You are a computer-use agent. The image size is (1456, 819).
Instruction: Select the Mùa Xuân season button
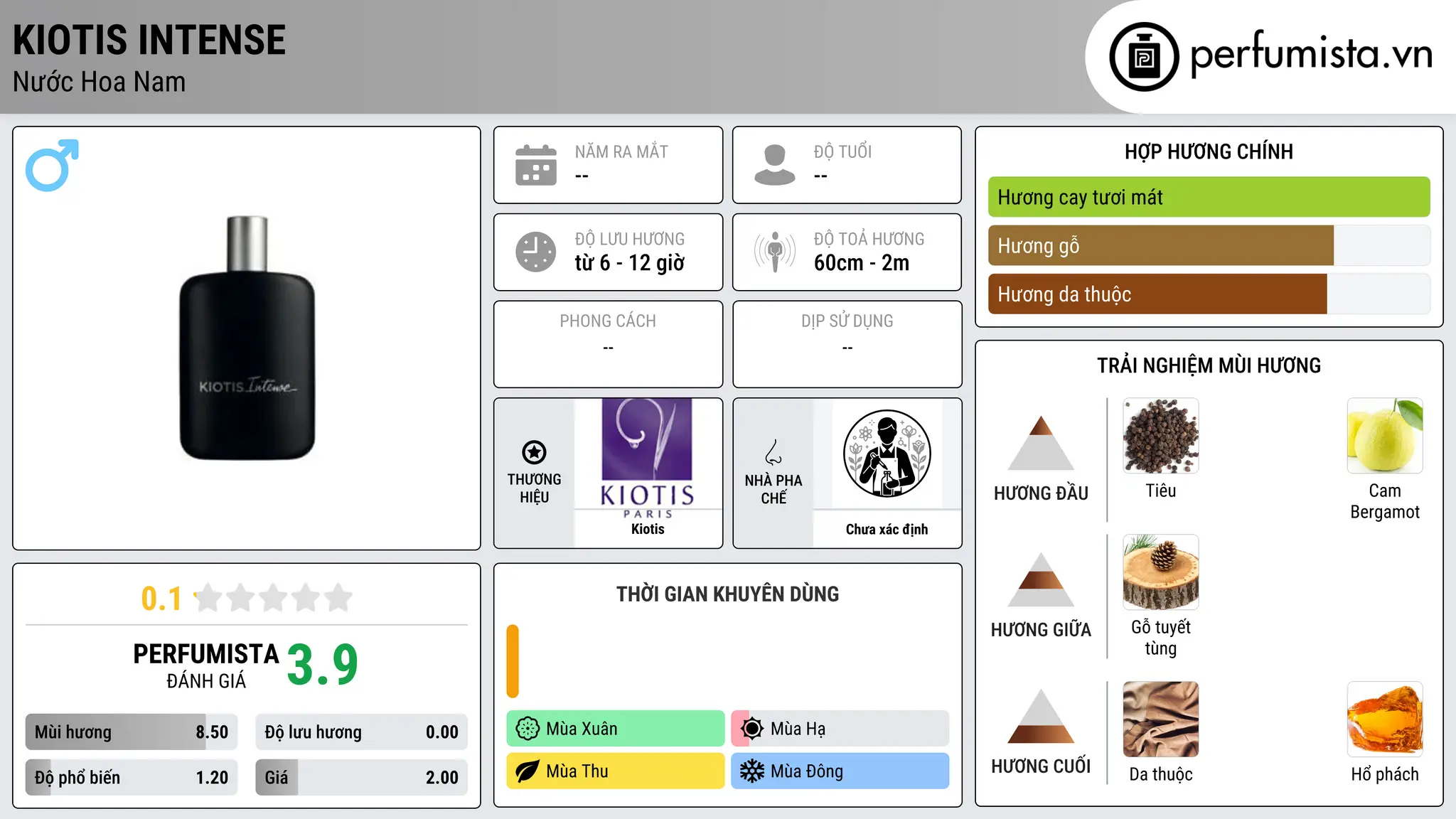click(616, 729)
